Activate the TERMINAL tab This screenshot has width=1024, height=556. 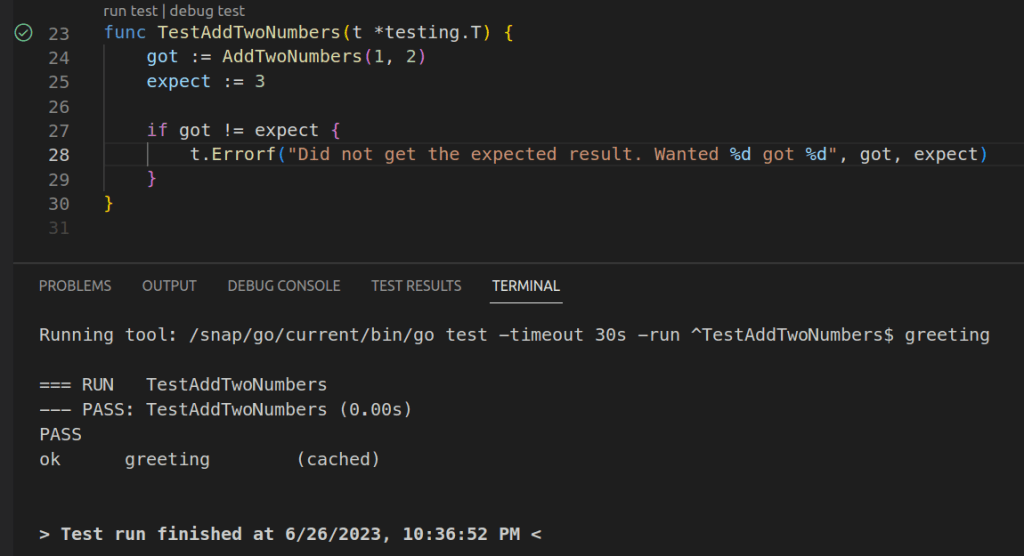point(526,286)
